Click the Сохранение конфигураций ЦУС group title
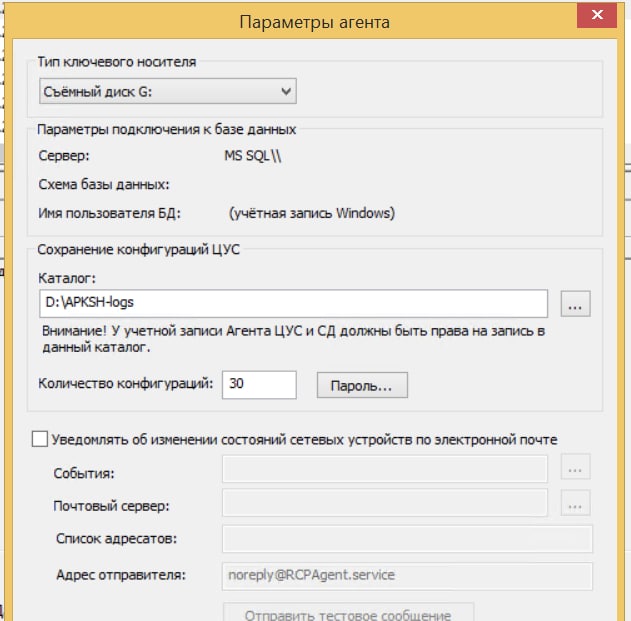The image size is (631, 621). [x=138, y=250]
